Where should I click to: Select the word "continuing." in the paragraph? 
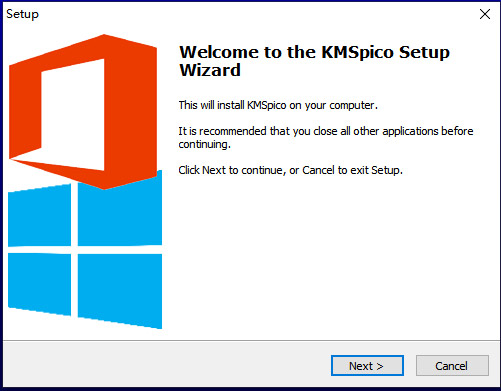pos(204,144)
